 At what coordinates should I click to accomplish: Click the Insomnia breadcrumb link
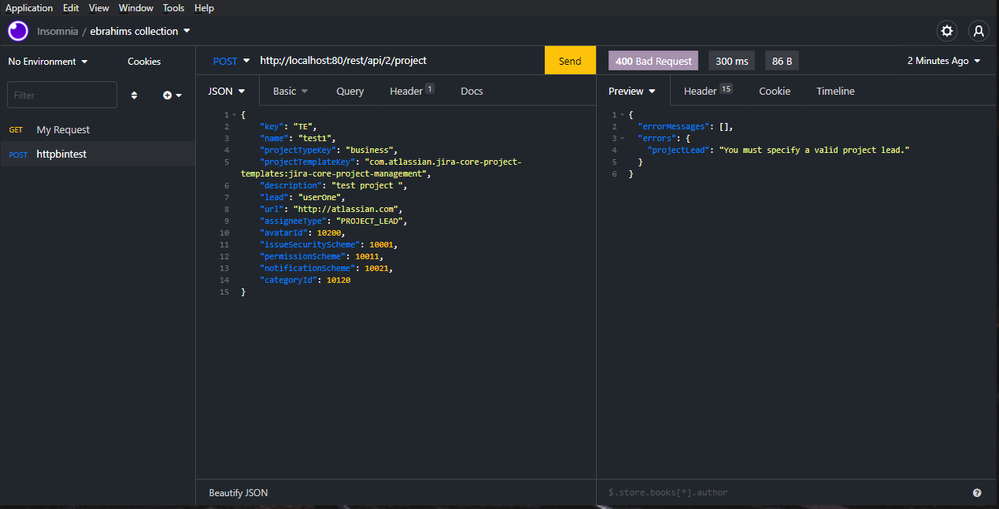point(57,31)
